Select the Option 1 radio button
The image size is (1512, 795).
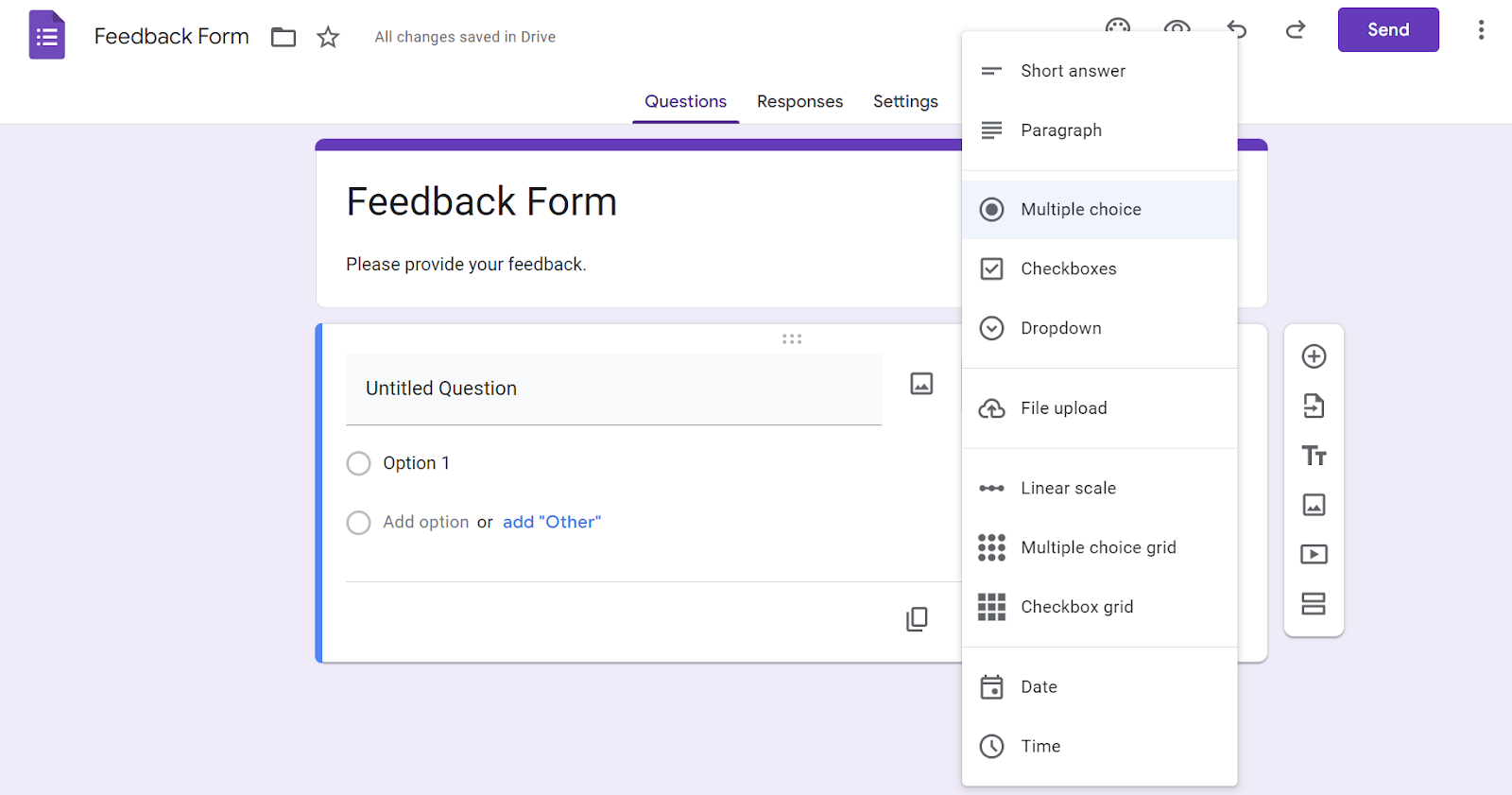point(359,463)
